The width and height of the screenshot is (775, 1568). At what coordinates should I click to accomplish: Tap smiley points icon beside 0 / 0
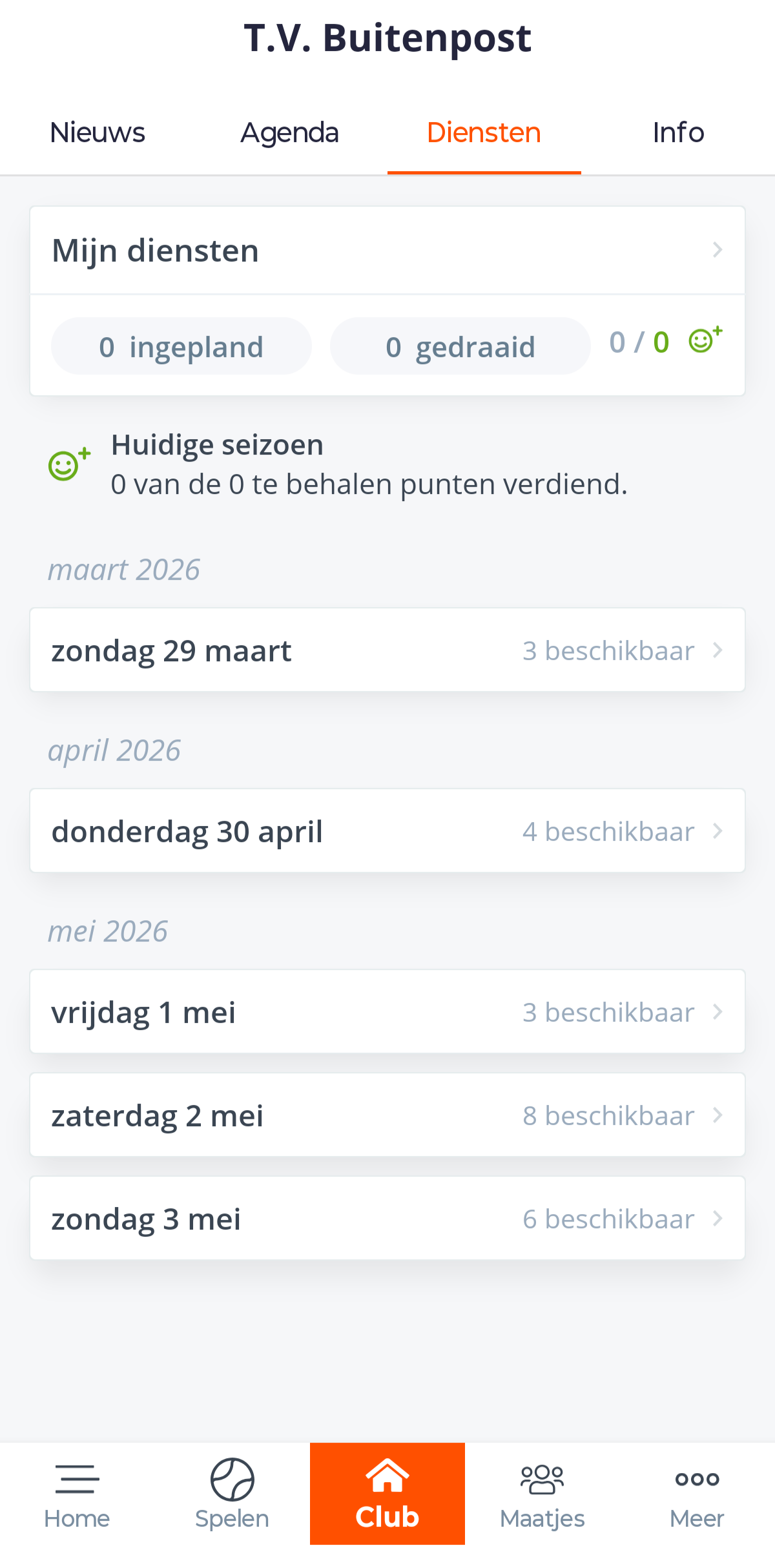pos(705,340)
